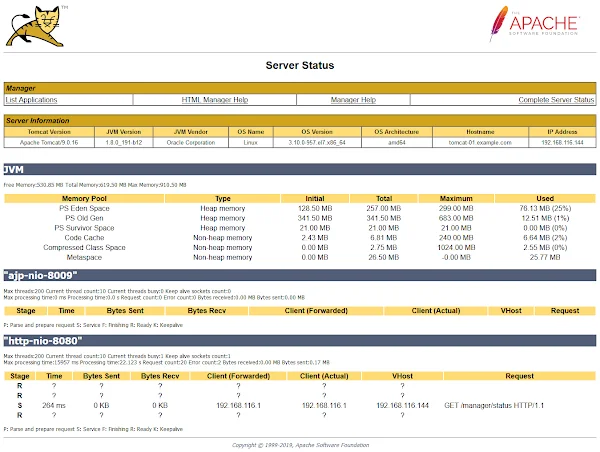This screenshot has width=600, height=452.
Task: Click the Maximum column header
Action: (456, 198)
